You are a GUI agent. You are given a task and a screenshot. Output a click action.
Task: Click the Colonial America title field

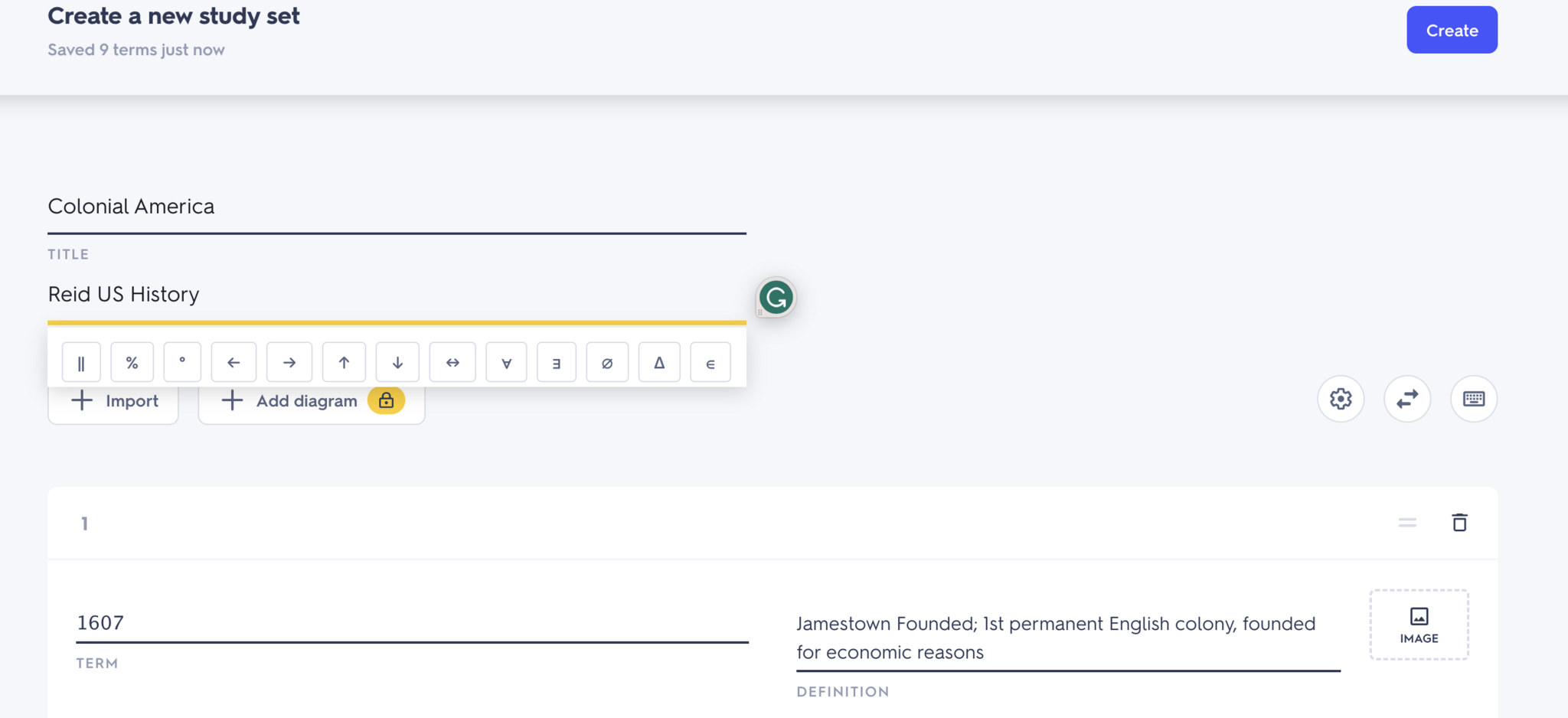click(396, 207)
